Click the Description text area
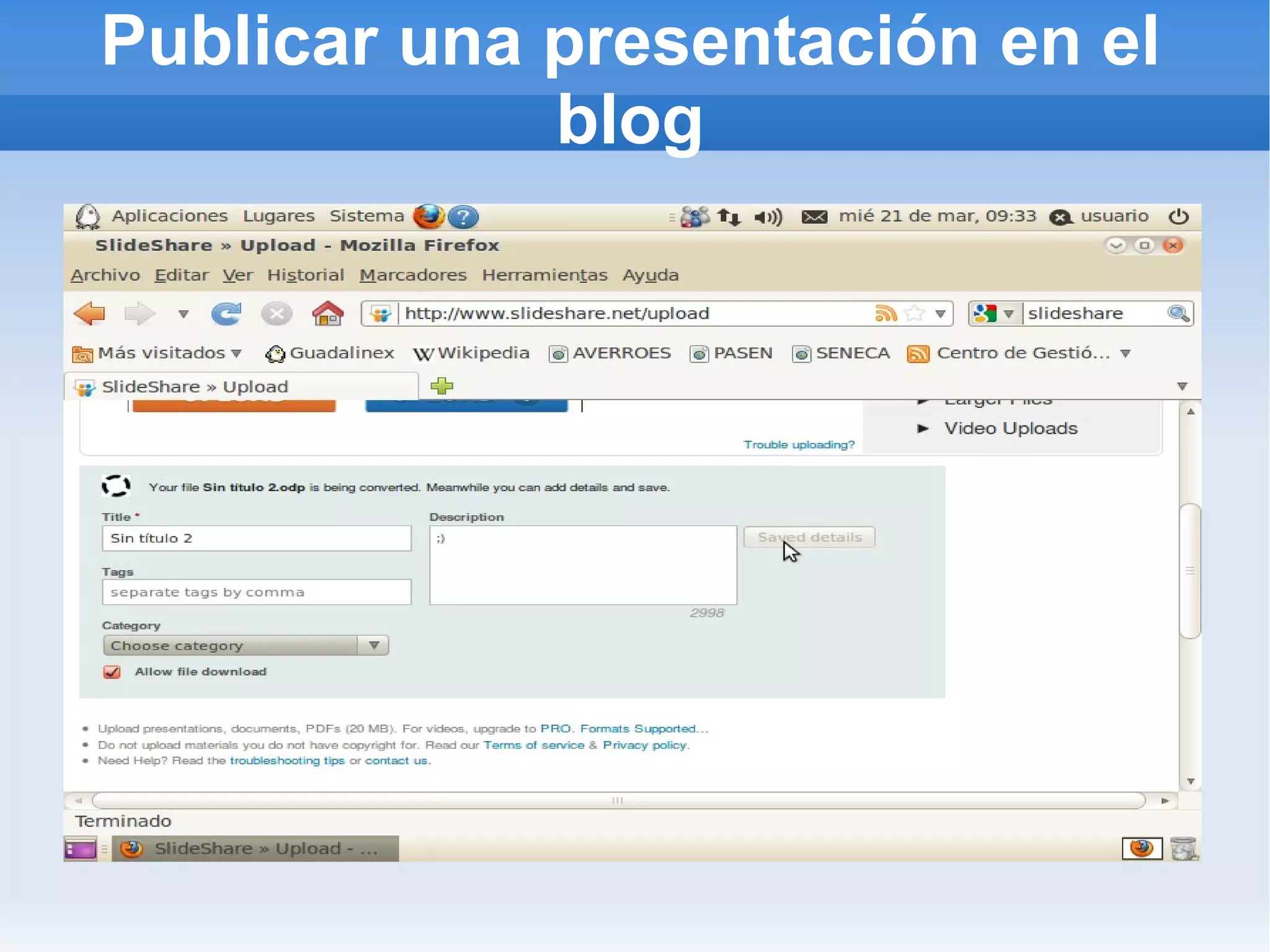 pos(583,565)
